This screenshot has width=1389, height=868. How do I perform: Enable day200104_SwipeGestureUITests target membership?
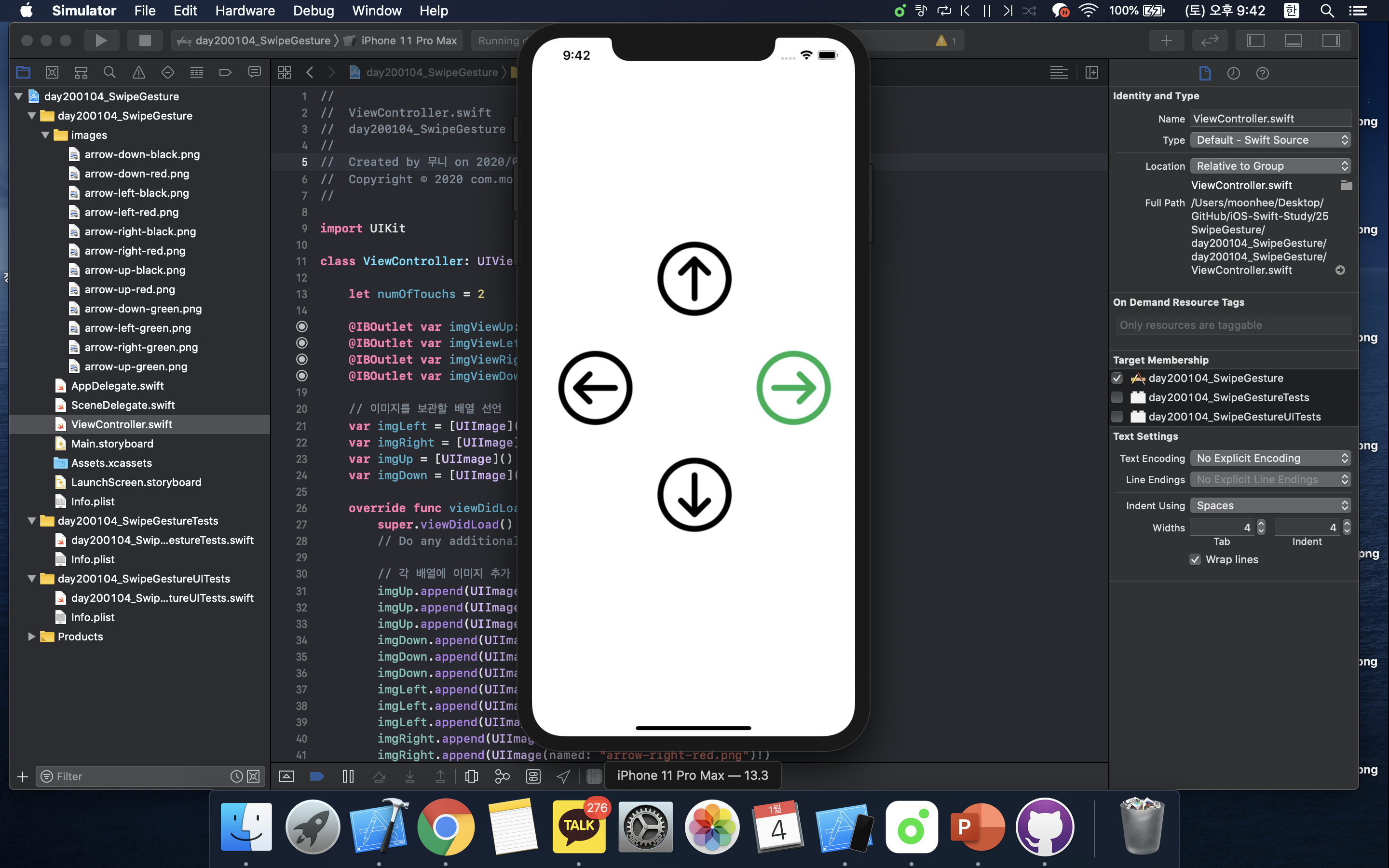1117,417
